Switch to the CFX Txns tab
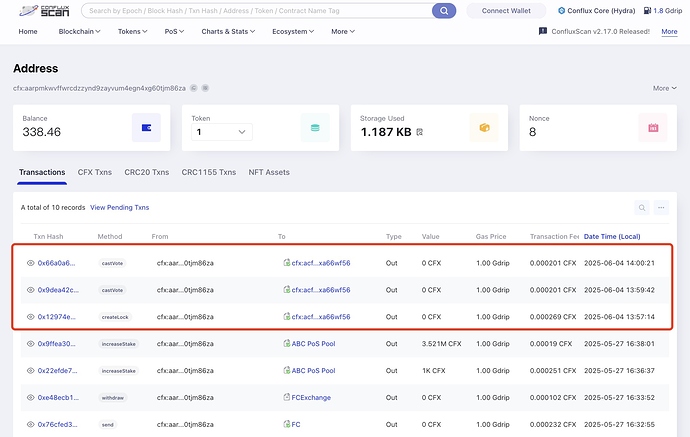The image size is (690, 437). [95, 172]
